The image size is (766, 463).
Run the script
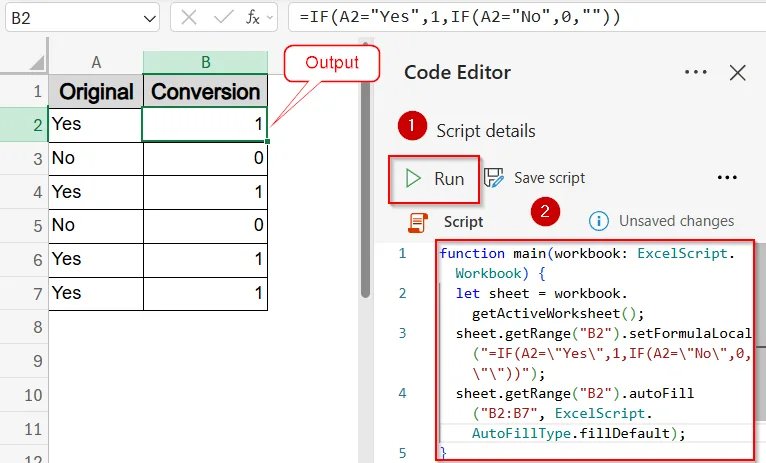pos(434,179)
